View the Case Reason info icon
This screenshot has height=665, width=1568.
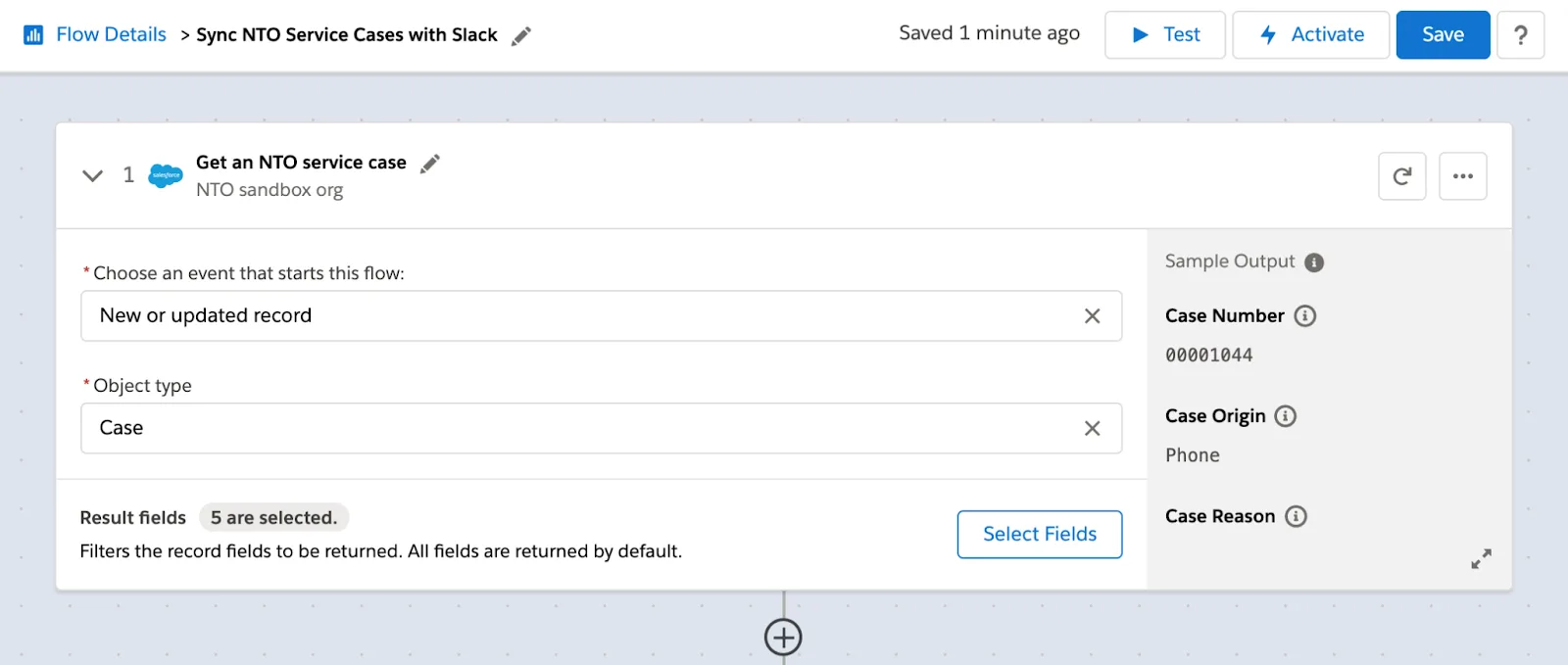[x=1296, y=516]
